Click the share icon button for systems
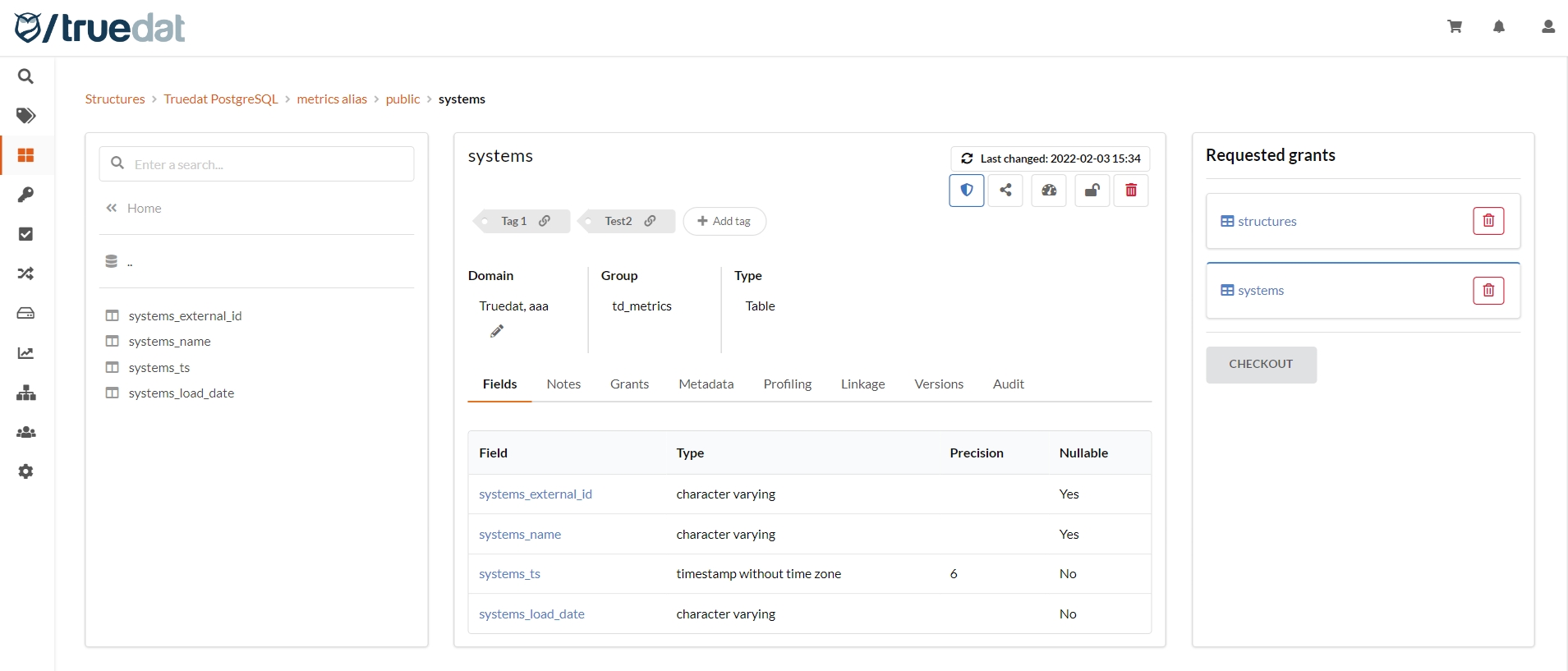This screenshot has width=1568, height=671. 1005,191
